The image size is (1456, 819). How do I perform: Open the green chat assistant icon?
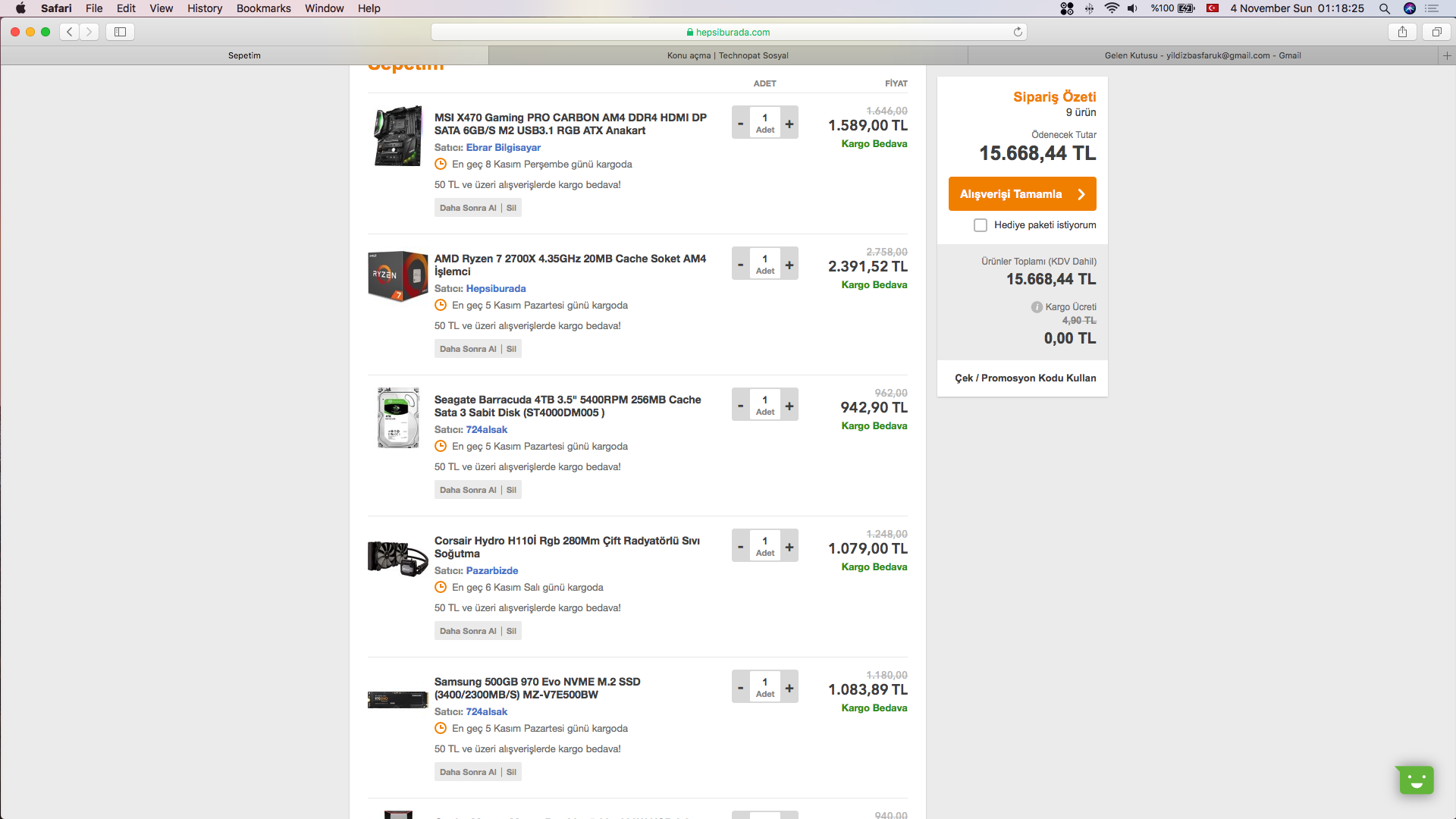point(1415,780)
